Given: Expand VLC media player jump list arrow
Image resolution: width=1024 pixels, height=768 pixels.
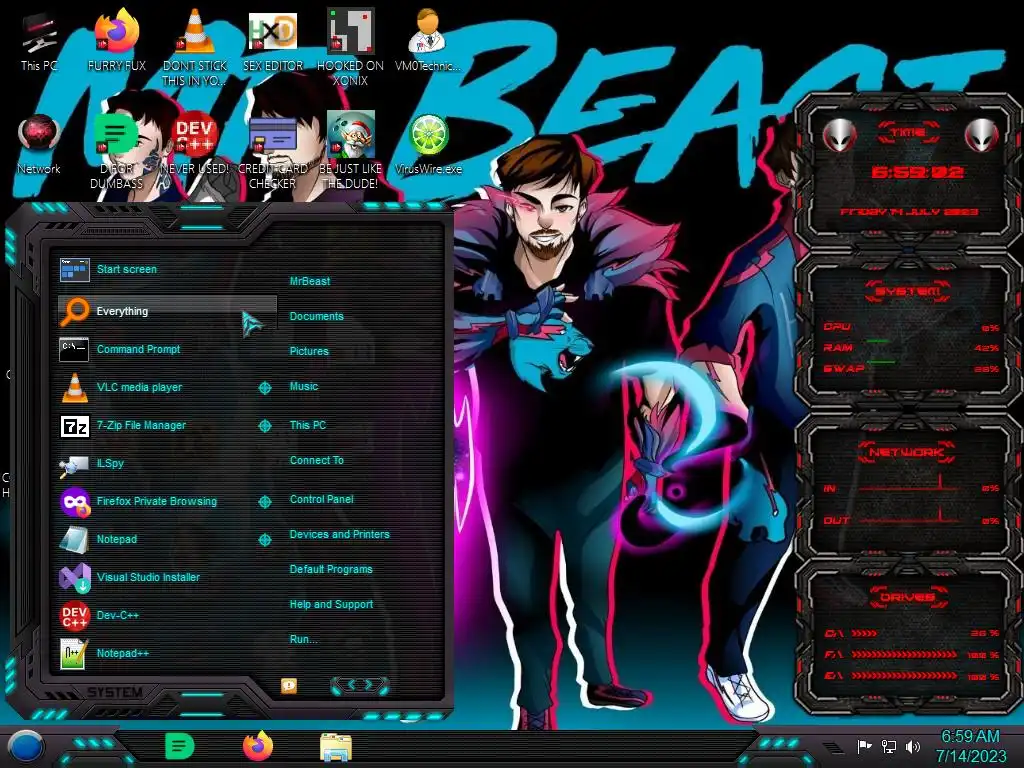Looking at the screenshot, I should click(x=264, y=388).
